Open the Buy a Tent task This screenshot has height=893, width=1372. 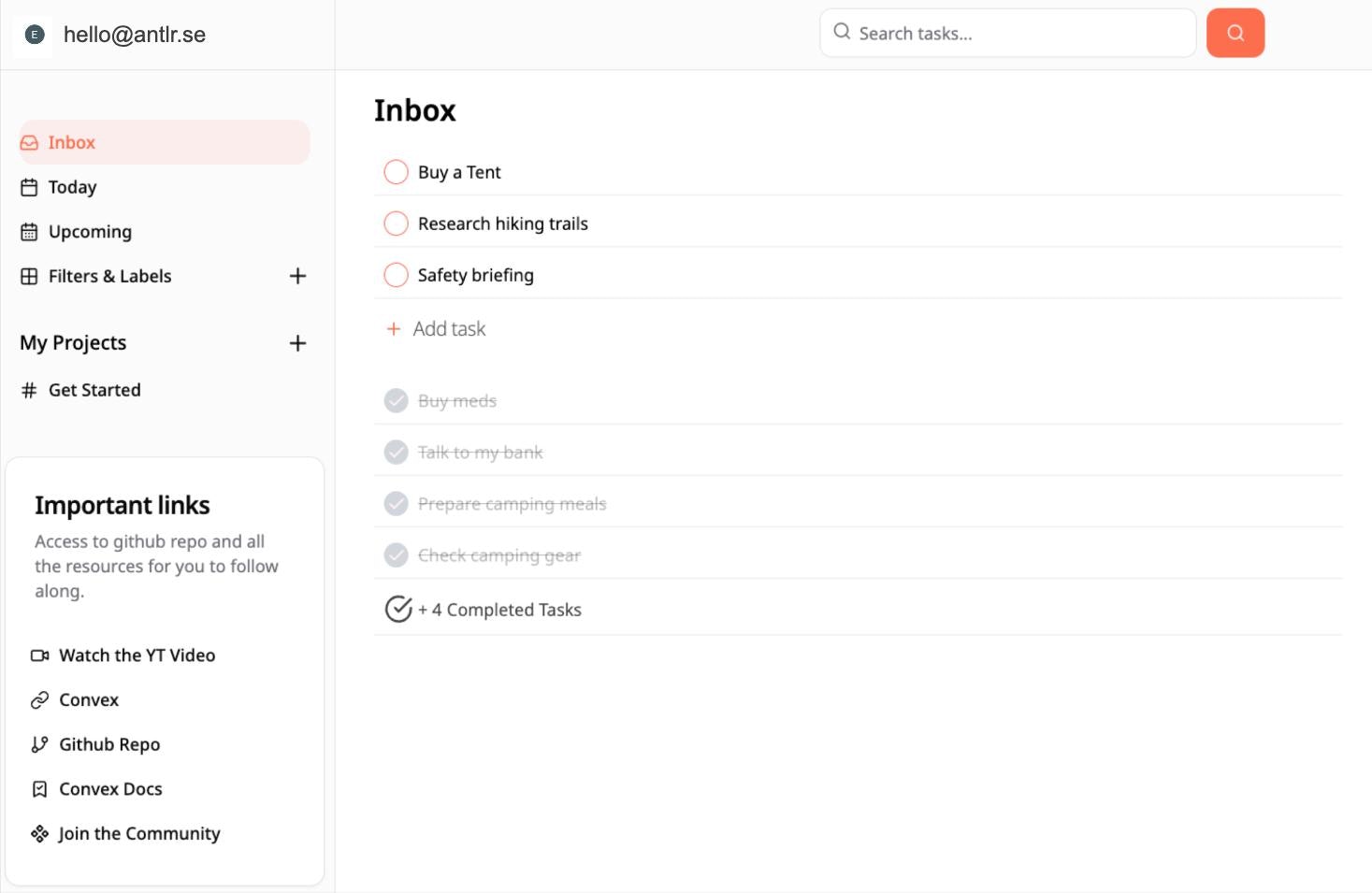point(459,172)
